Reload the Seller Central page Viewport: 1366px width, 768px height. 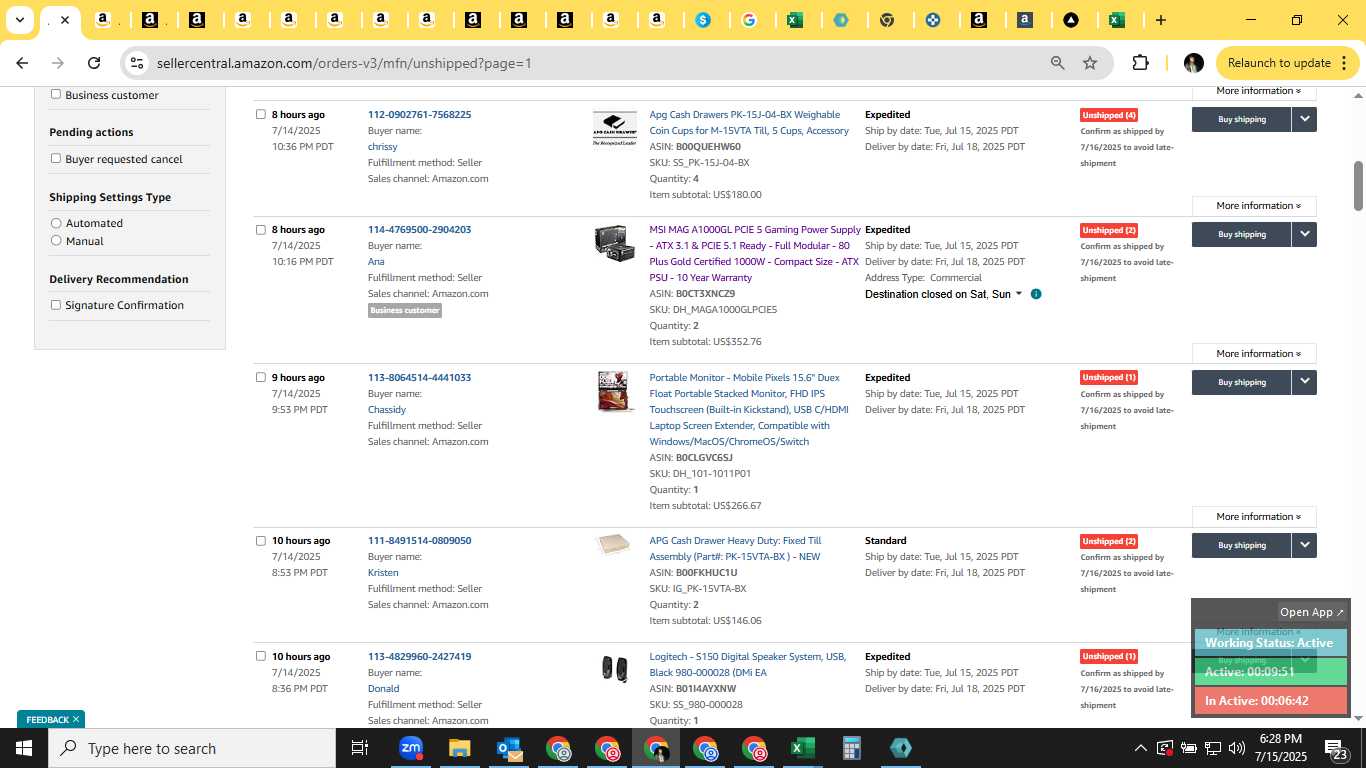94,63
